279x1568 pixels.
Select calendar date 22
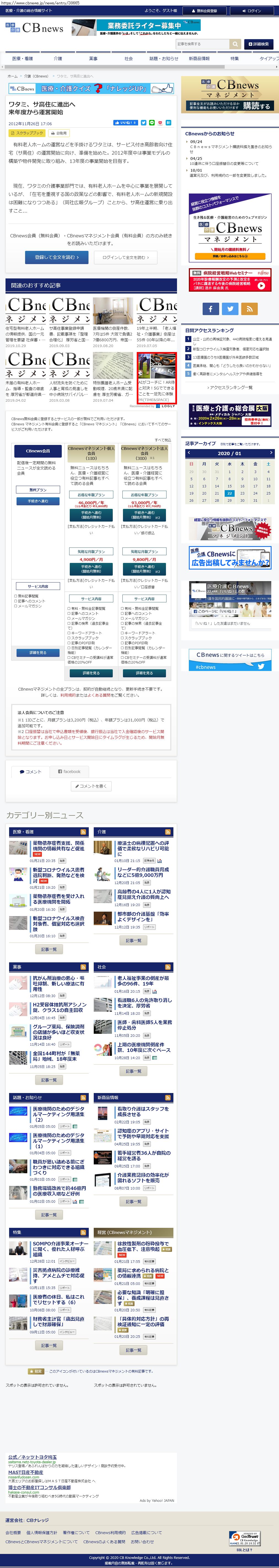pos(230,493)
